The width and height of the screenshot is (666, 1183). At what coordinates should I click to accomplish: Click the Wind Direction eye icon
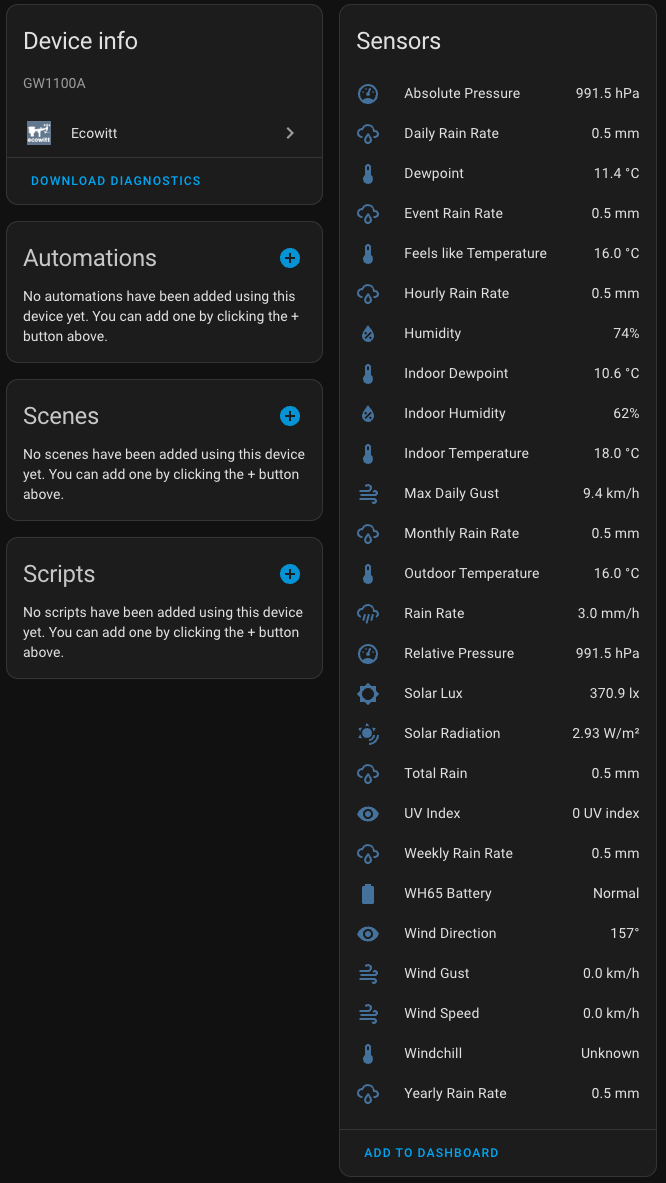[368, 933]
